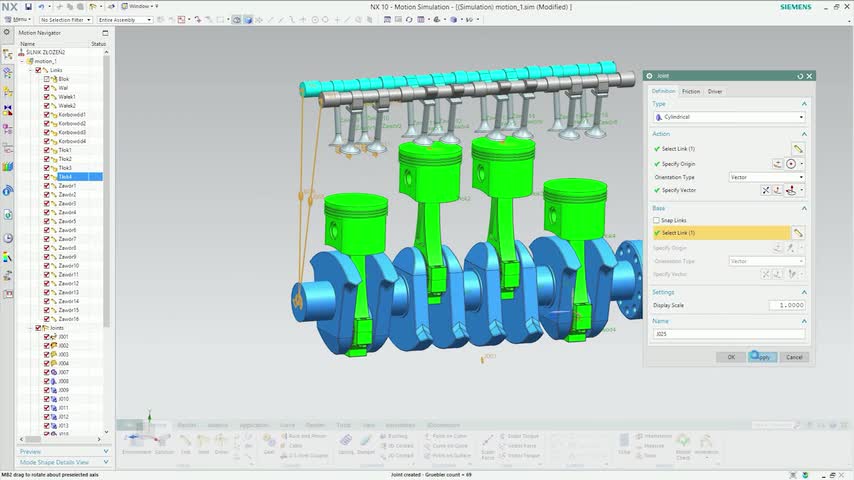The image size is (854, 480).
Task: Open the History clock sidebar icon
Action: coord(8,238)
